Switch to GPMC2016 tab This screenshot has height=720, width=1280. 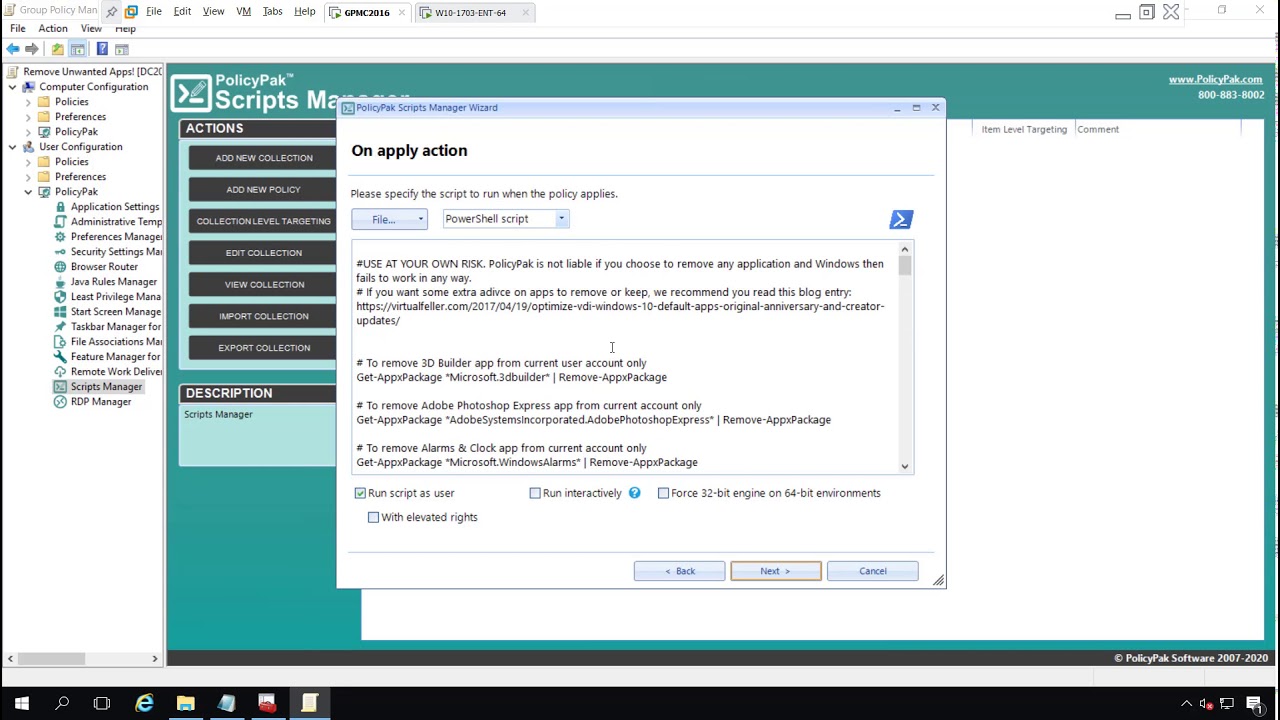(x=367, y=13)
